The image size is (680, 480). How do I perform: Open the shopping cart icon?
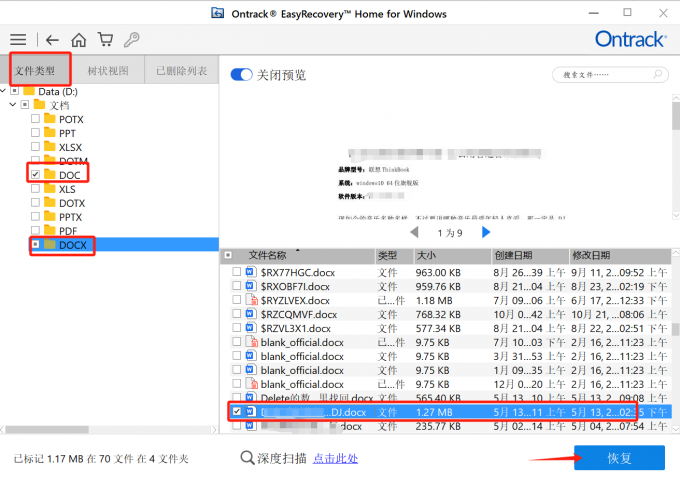tap(105, 39)
